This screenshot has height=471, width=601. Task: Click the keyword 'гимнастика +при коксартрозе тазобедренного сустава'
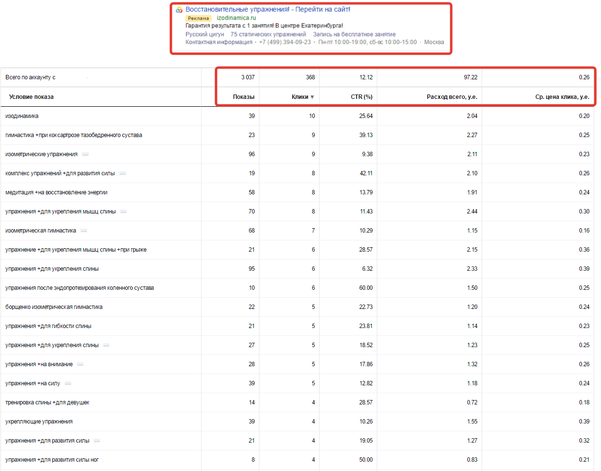tap(74, 135)
